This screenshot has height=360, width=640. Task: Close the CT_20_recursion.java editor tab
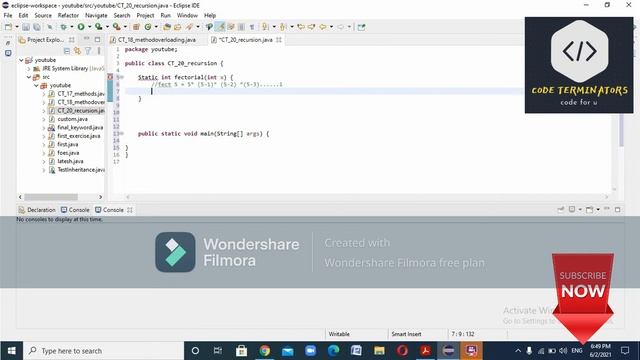279,40
